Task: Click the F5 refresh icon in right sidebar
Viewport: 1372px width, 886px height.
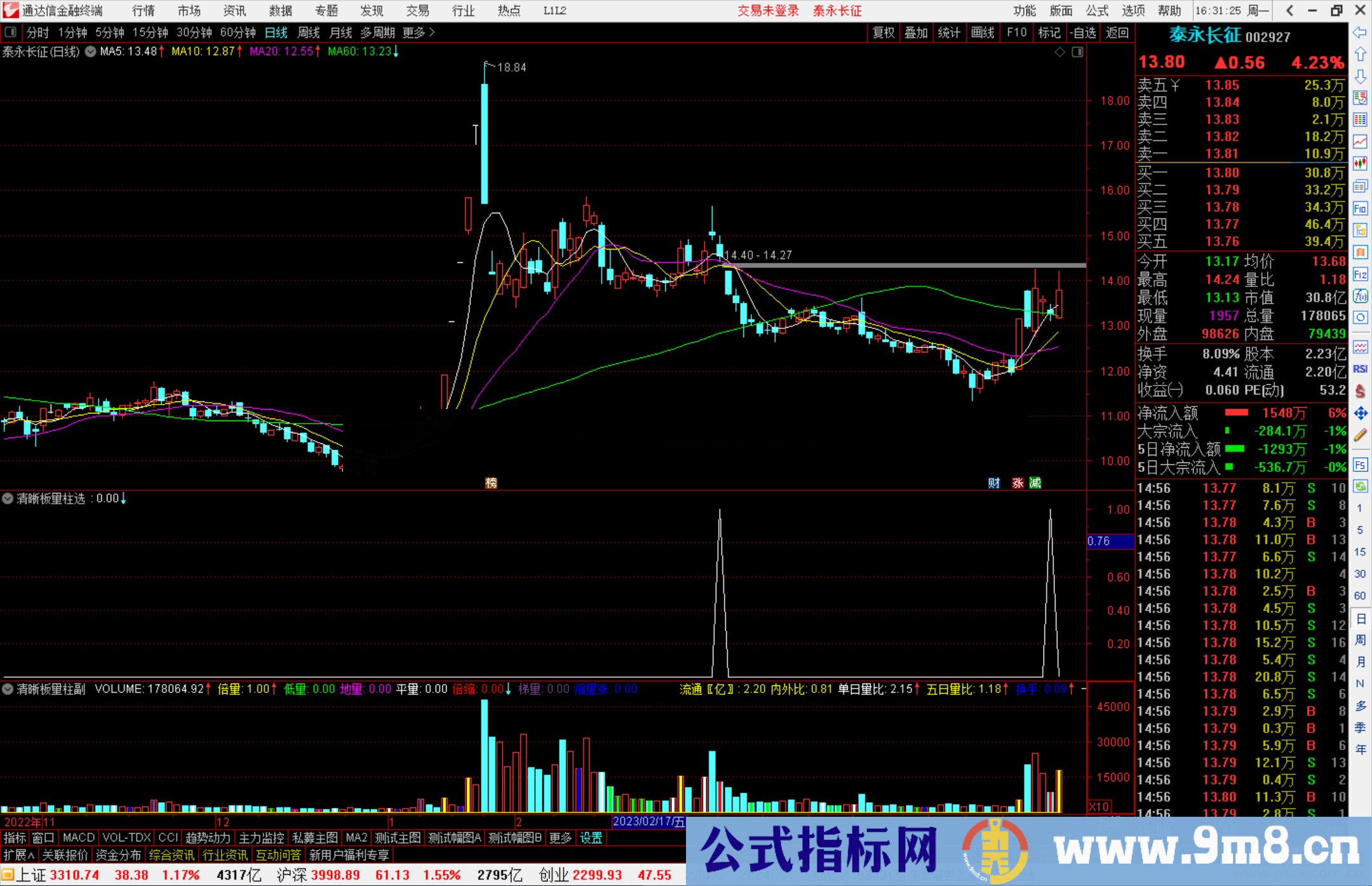Action: (1360, 465)
